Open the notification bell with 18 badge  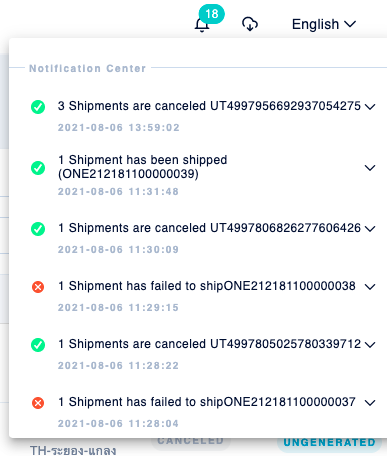click(202, 24)
